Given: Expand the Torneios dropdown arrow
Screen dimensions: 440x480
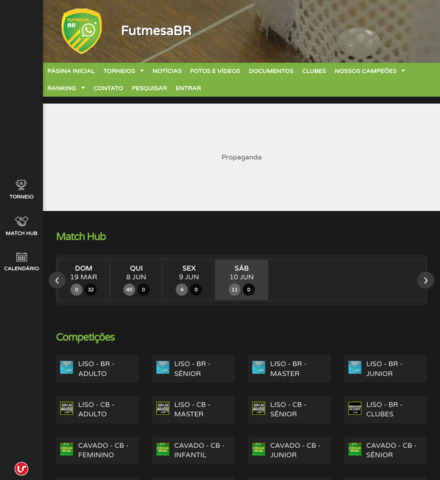Looking at the screenshot, I should pos(142,71).
